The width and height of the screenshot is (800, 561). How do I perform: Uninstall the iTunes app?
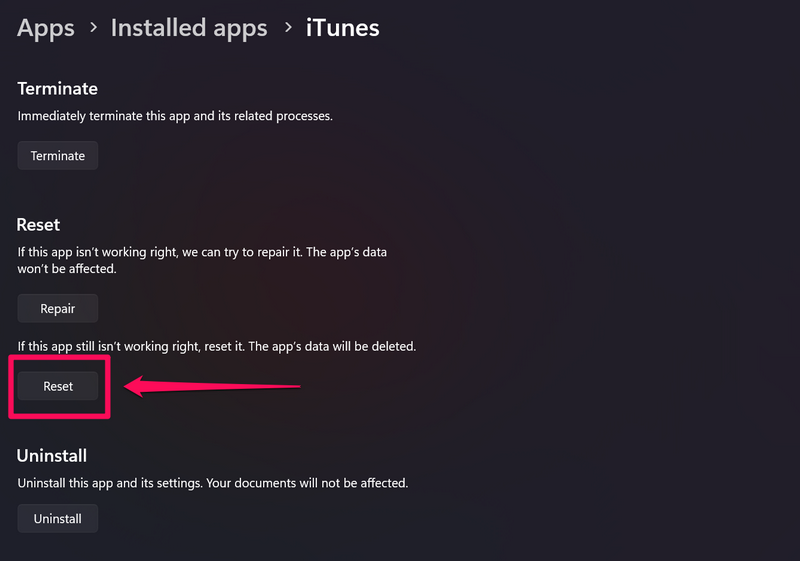click(x=58, y=519)
